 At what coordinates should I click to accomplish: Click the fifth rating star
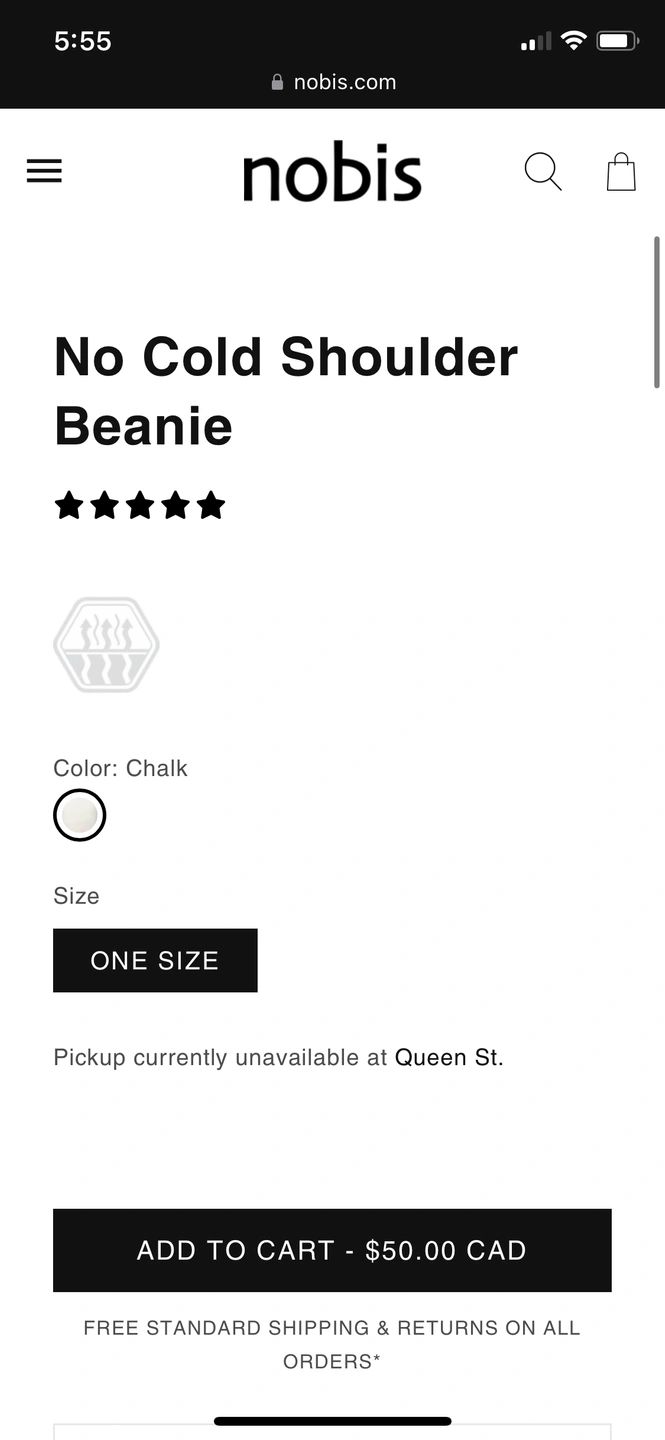[211, 505]
